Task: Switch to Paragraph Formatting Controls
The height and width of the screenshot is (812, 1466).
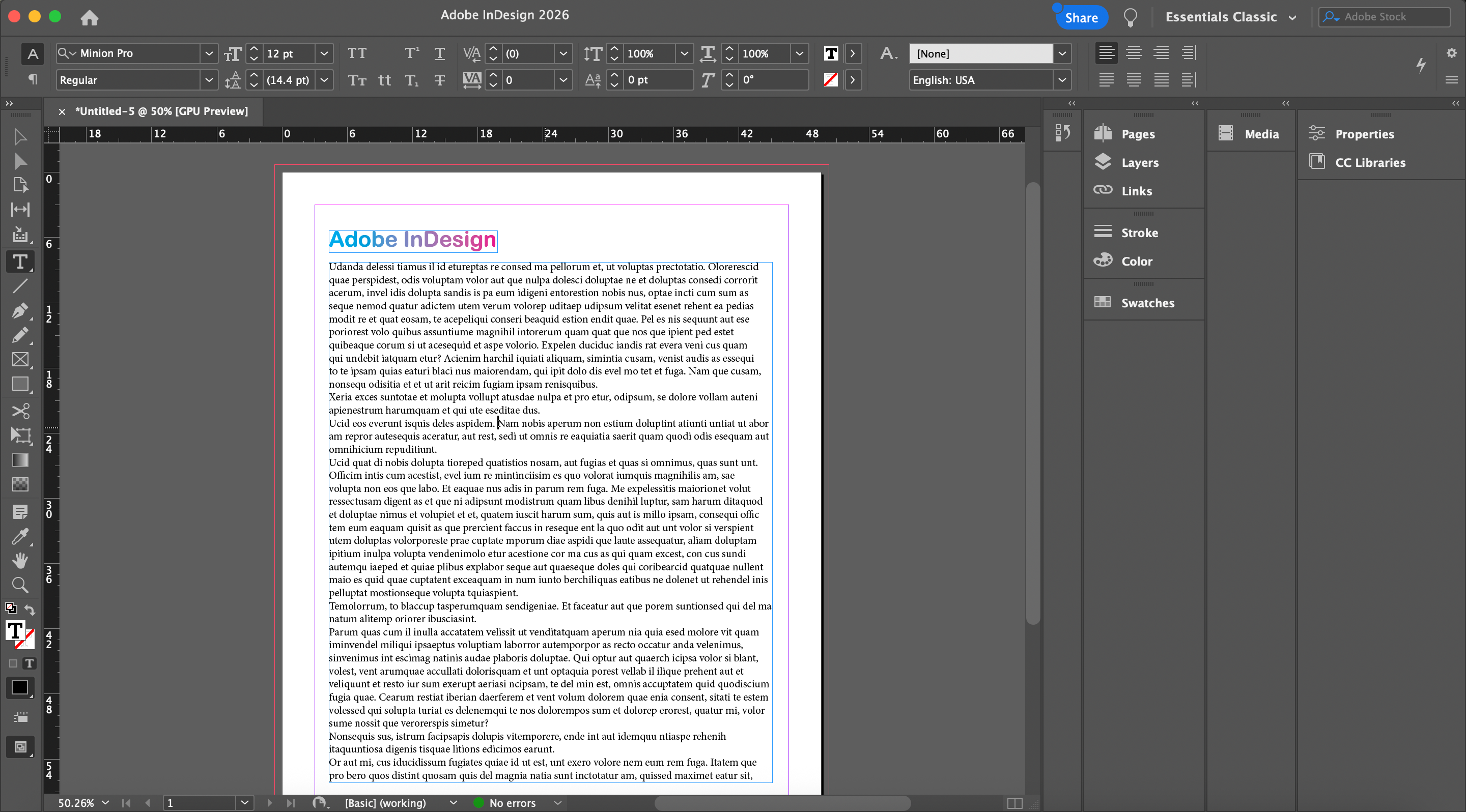Action: [x=33, y=79]
